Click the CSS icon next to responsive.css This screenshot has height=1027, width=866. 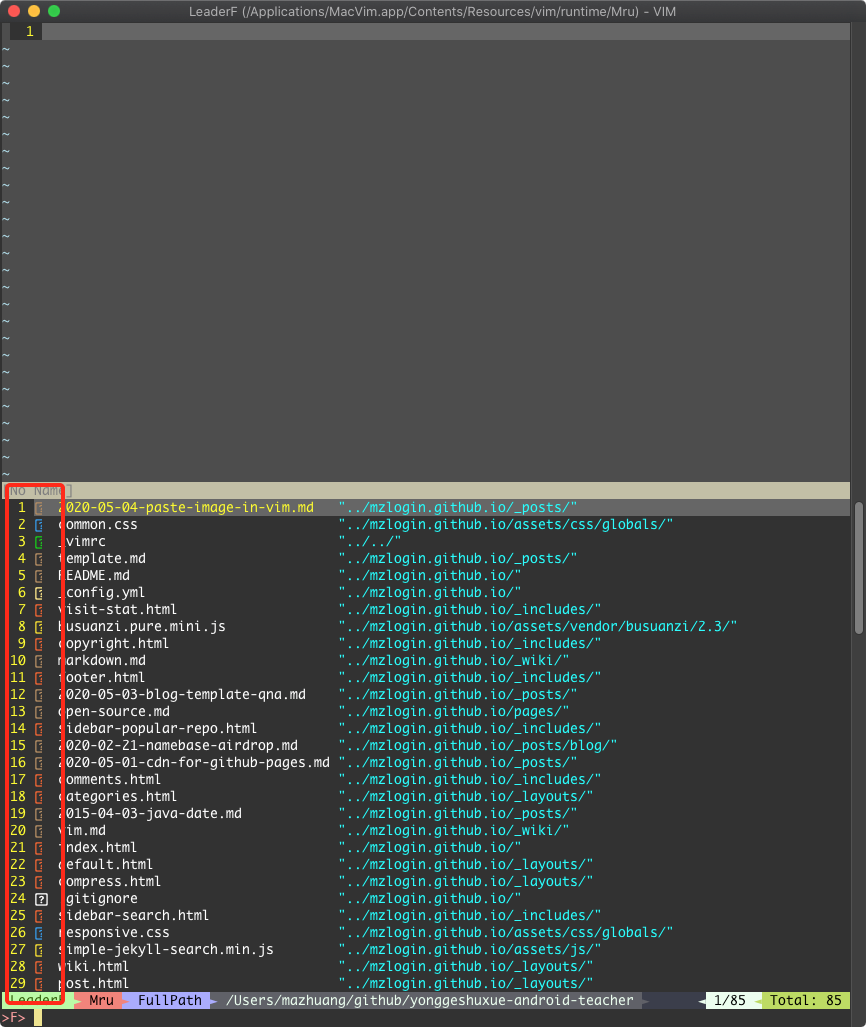(40, 932)
